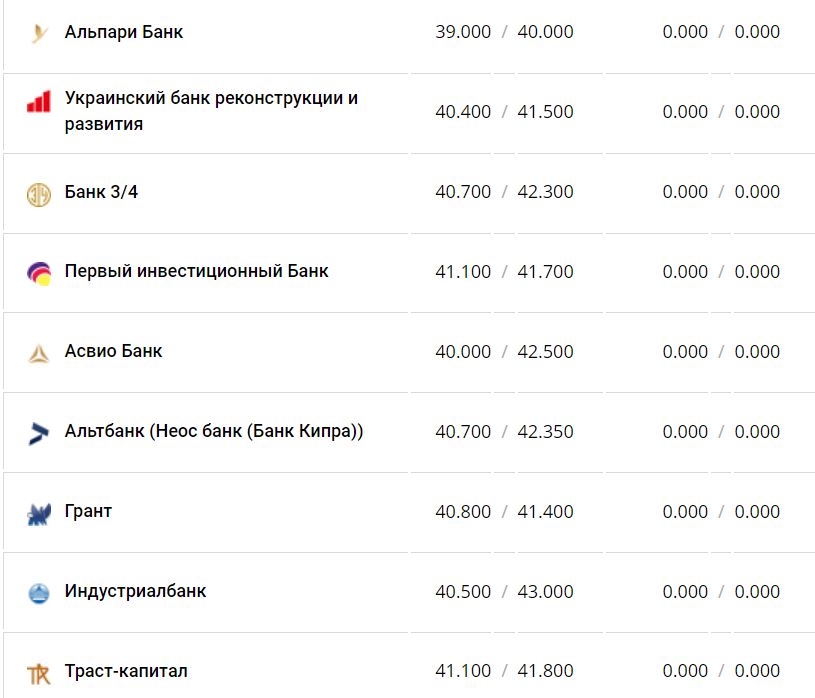Click the Грант bank logo icon

pyautogui.click(x=39, y=514)
